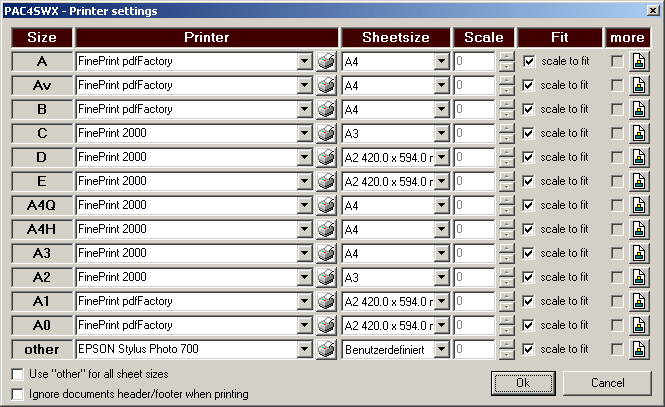Image resolution: width=665 pixels, height=407 pixels.
Task: Click the A4Q size button
Action: point(42,206)
